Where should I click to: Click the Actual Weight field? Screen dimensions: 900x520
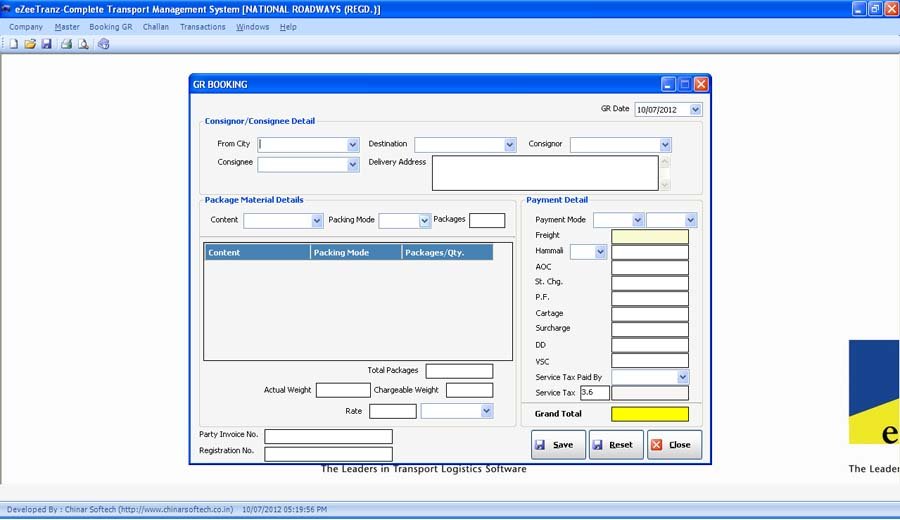(343, 390)
